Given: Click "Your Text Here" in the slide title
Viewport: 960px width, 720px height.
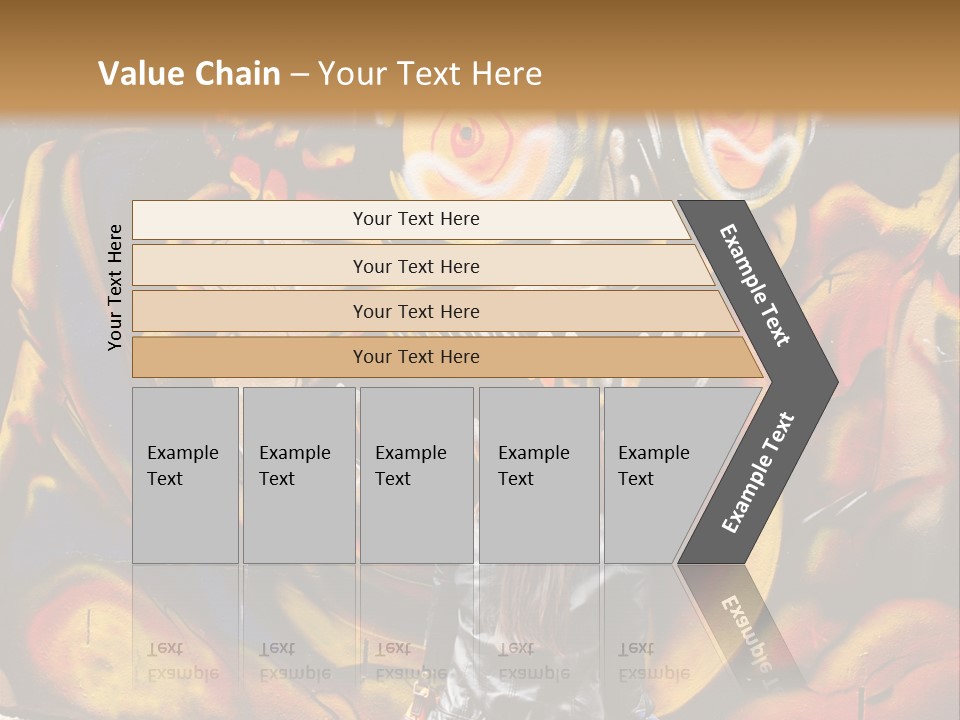Looking at the screenshot, I should [430, 74].
